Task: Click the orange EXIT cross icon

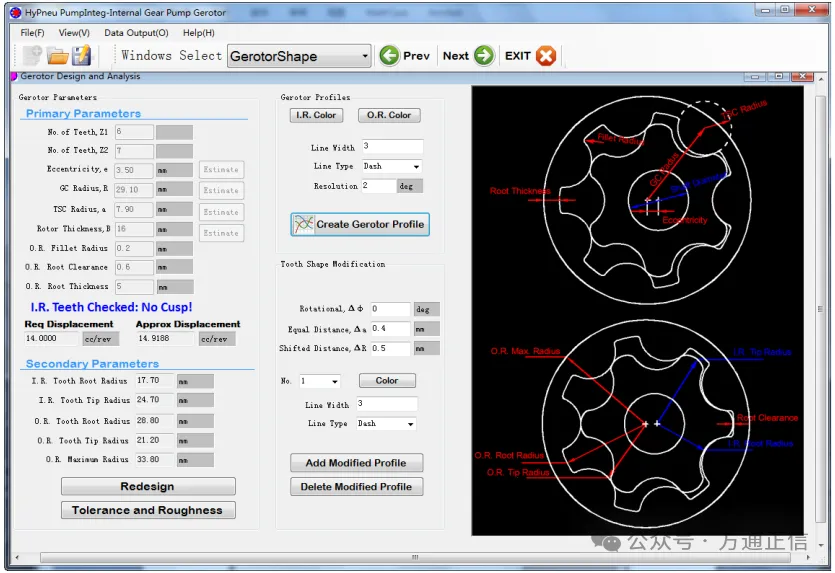Action: pyautogui.click(x=546, y=55)
